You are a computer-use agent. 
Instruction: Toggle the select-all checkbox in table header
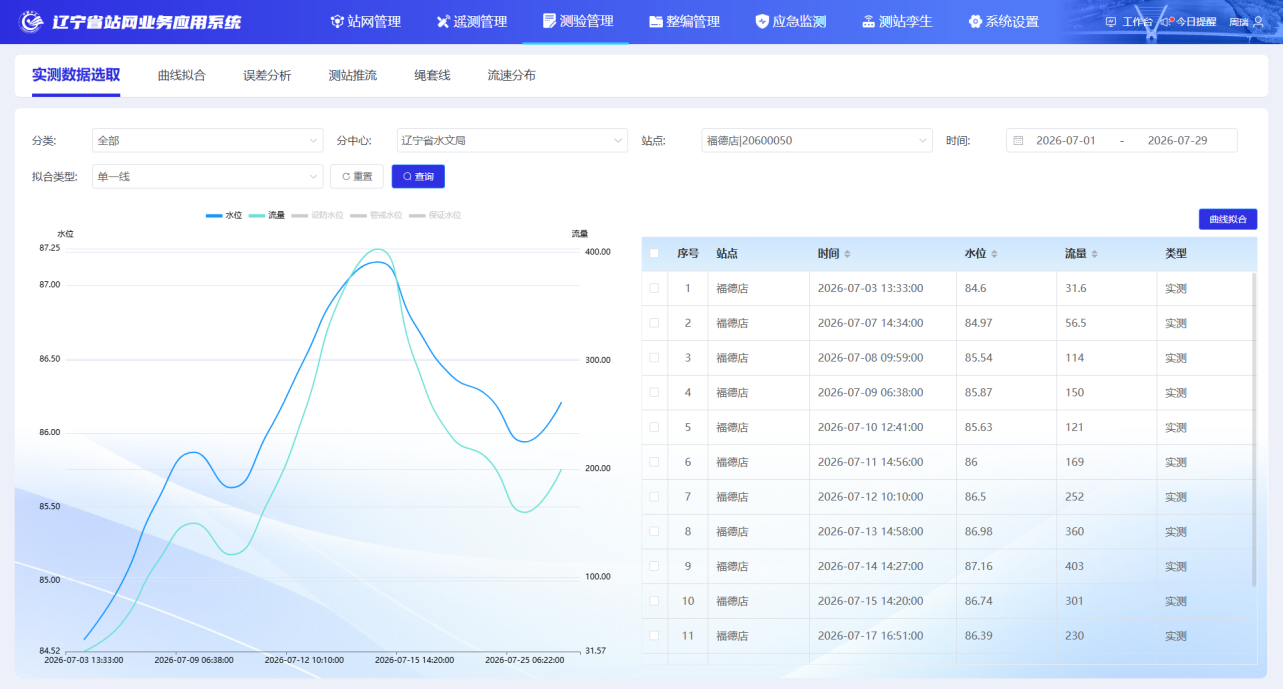pos(654,254)
